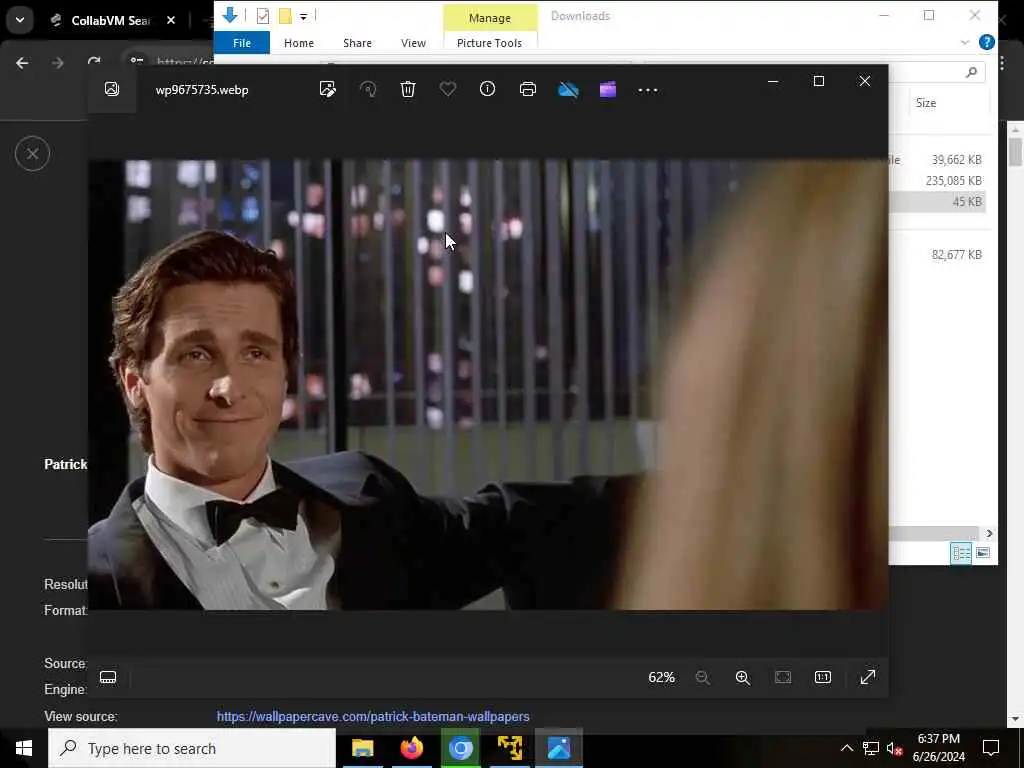The width and height of the screenshot is (1024, 768).
Task: Mark the photo as favorite with the heart
Action: pos(447,89)
